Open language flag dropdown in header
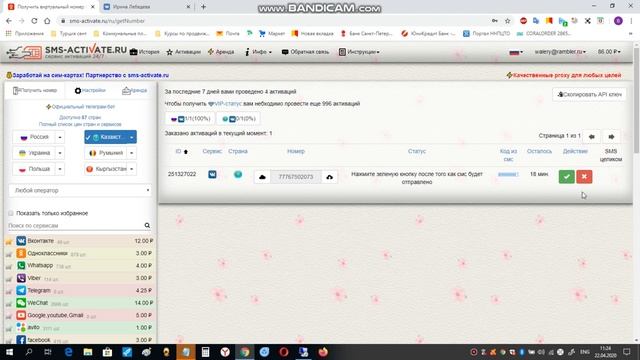The height and width of the screenshot is (360, 640). [x=516, y=52]
